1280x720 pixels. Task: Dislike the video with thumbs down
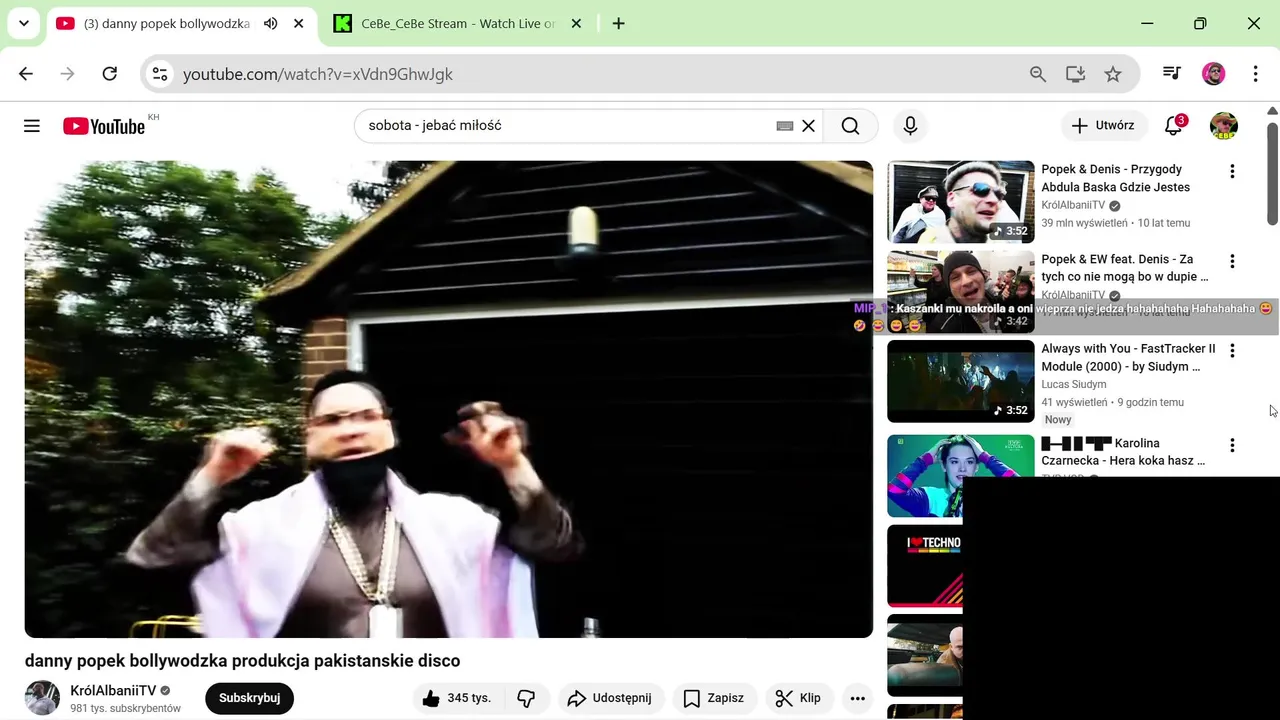click(x=527, y=698)
